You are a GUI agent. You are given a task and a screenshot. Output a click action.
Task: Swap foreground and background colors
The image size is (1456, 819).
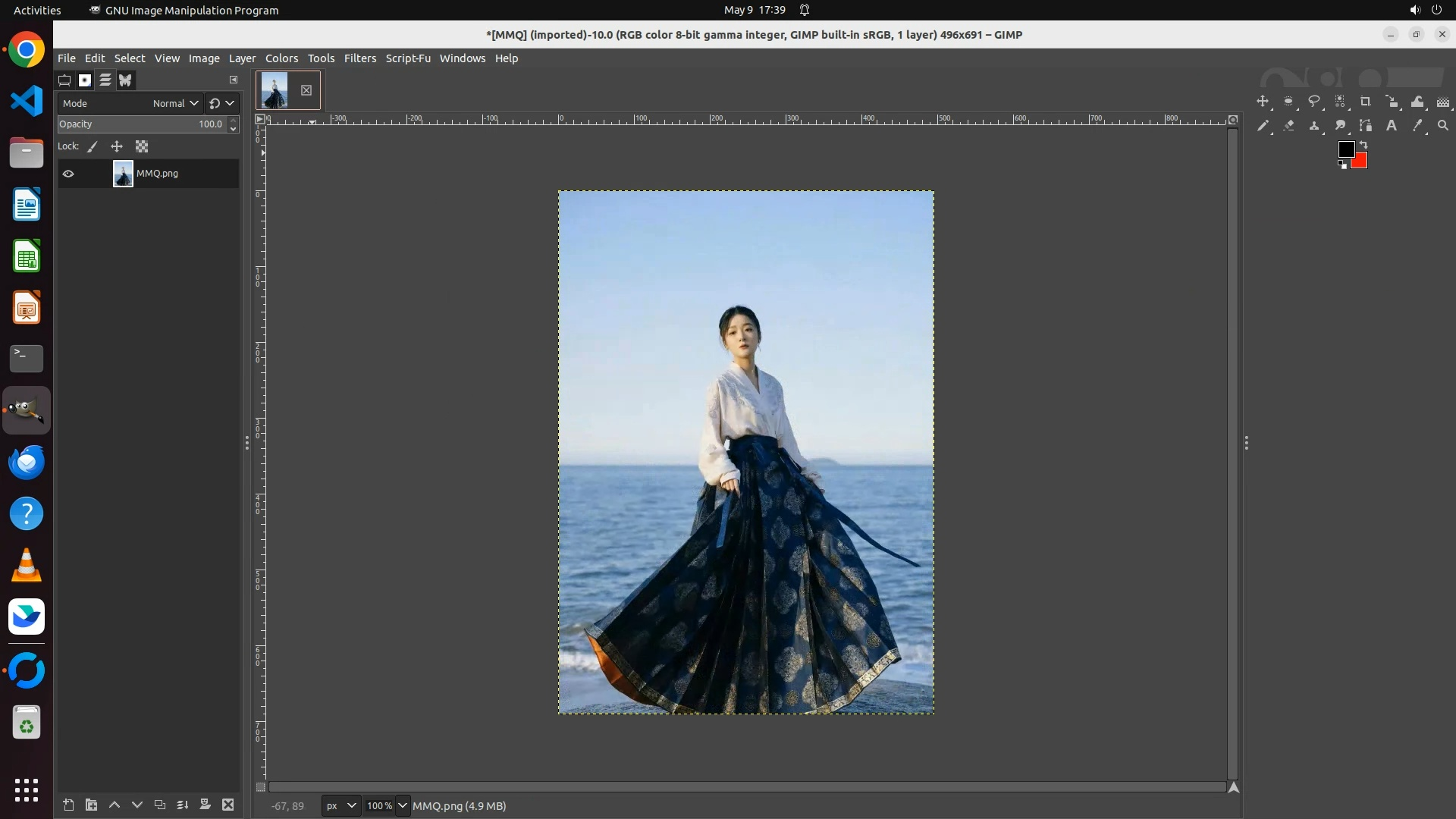1363,144
